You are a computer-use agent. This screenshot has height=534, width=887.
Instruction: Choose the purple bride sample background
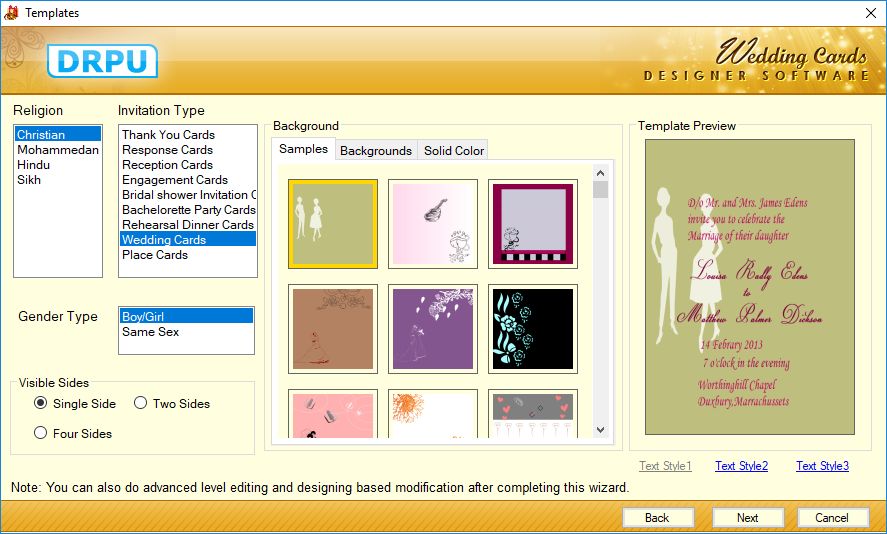[433, 329]
